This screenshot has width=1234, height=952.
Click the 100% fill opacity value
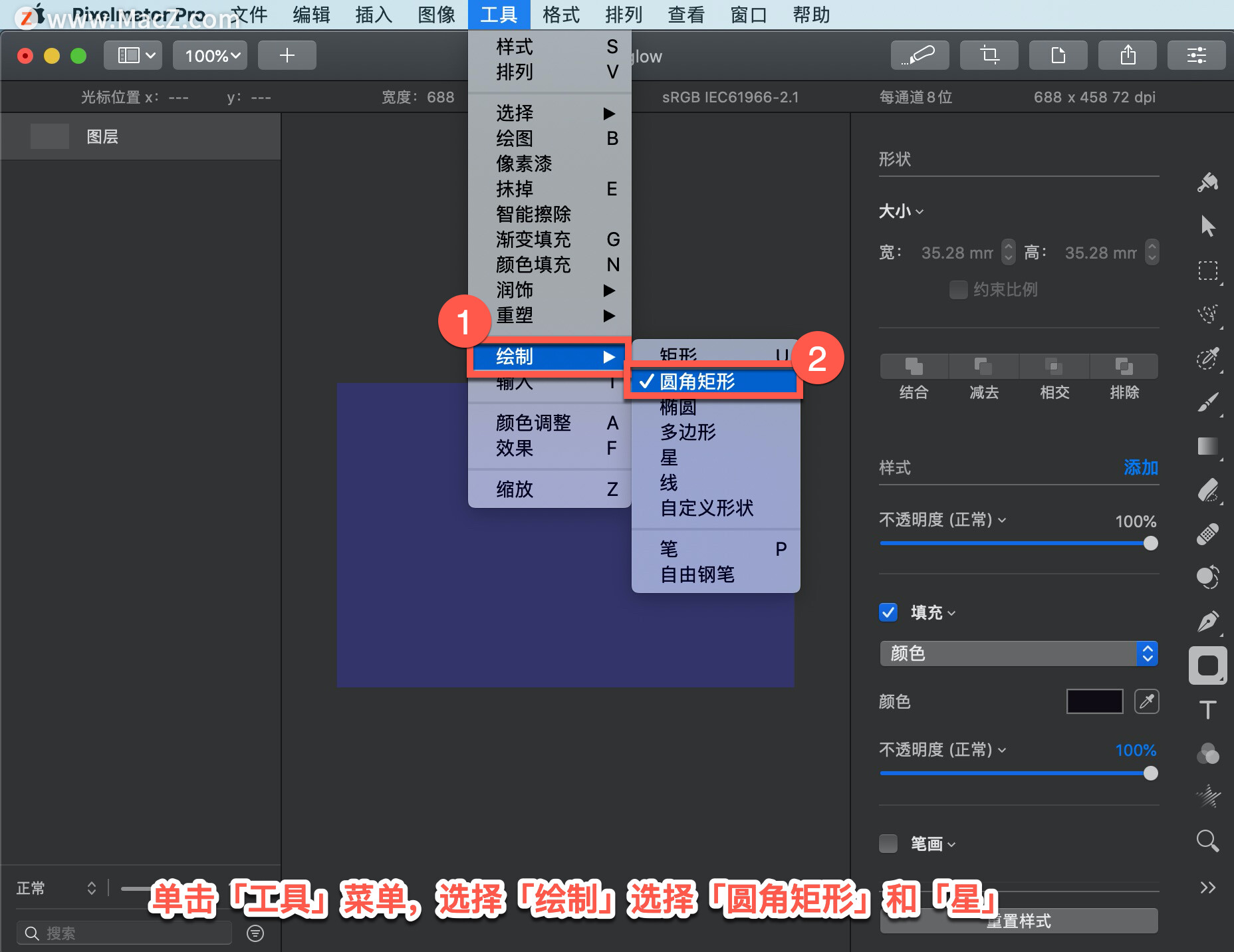pos(1136,751)
